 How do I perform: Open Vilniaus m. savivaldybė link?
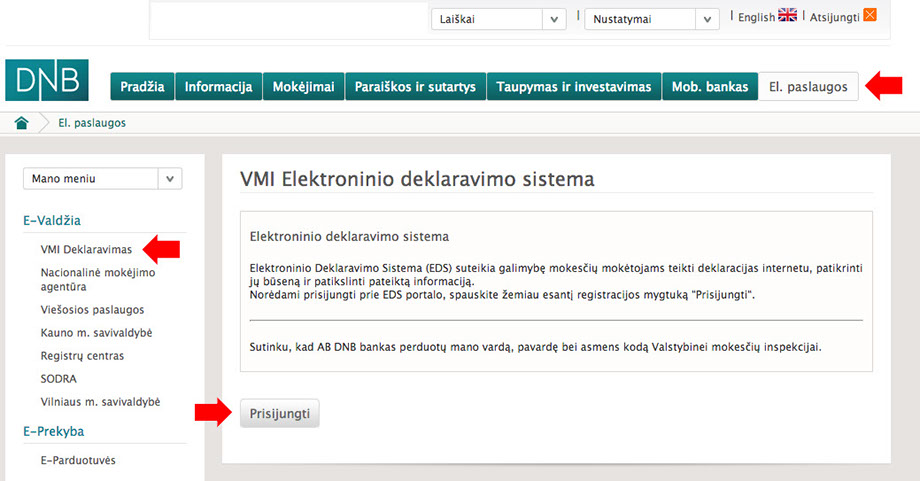[x=100, y=402]
